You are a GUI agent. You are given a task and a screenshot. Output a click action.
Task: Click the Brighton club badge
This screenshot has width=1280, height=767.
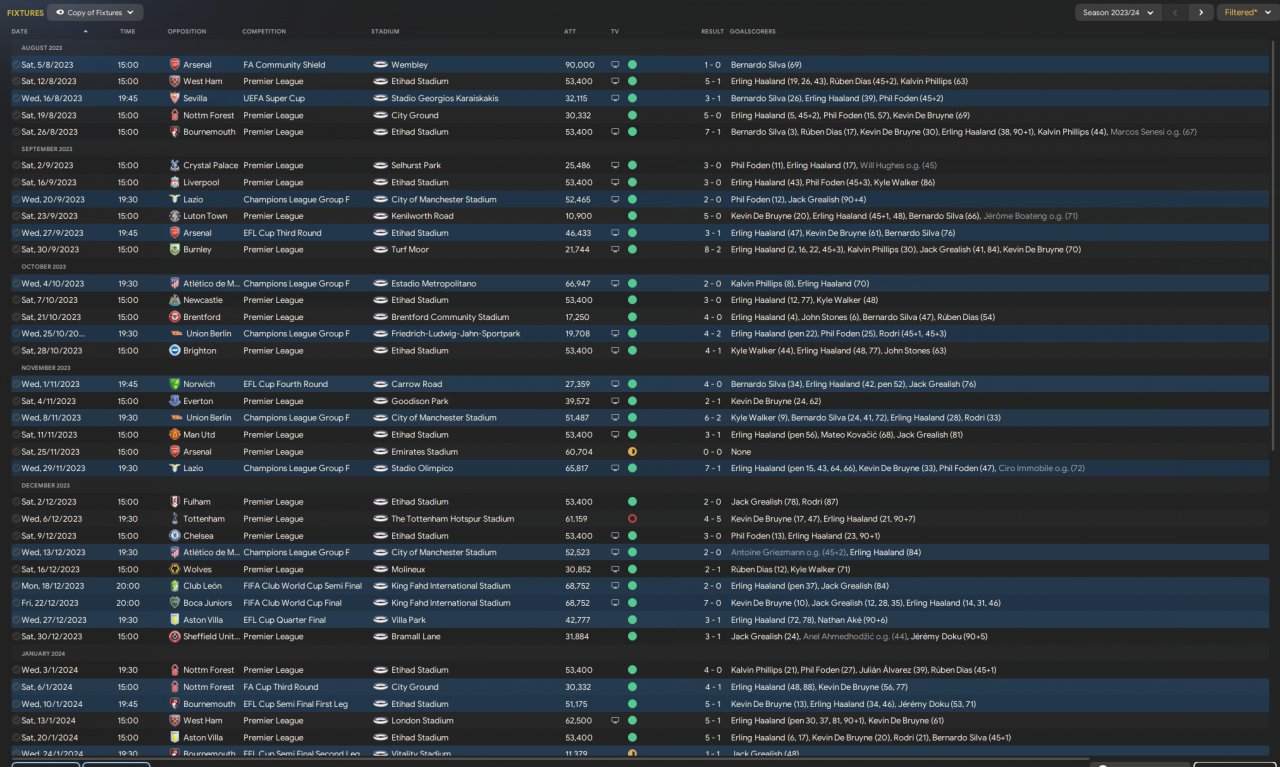[x=176, y=351]
